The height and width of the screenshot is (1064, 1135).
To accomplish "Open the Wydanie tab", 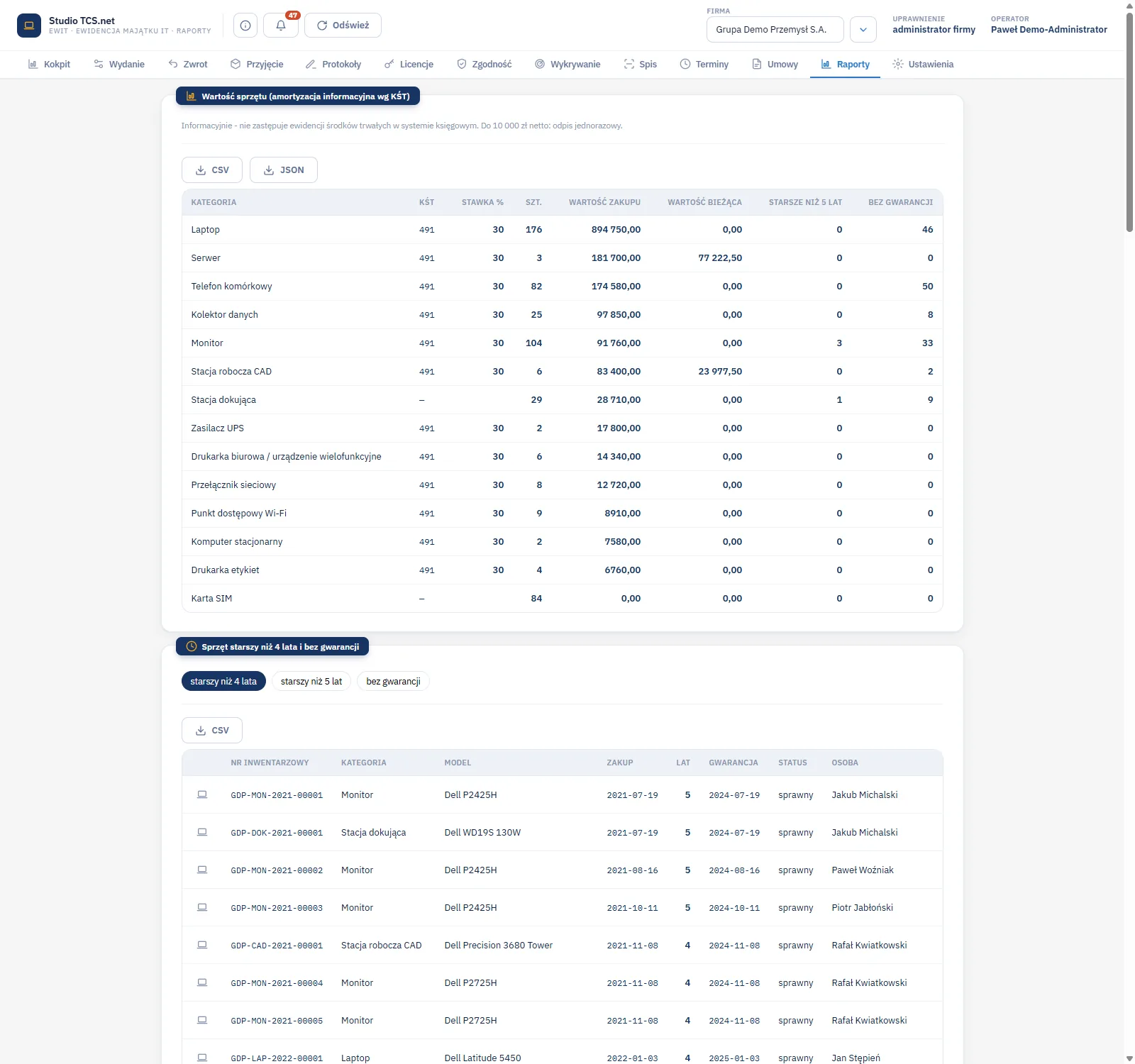I will (119, 65).
